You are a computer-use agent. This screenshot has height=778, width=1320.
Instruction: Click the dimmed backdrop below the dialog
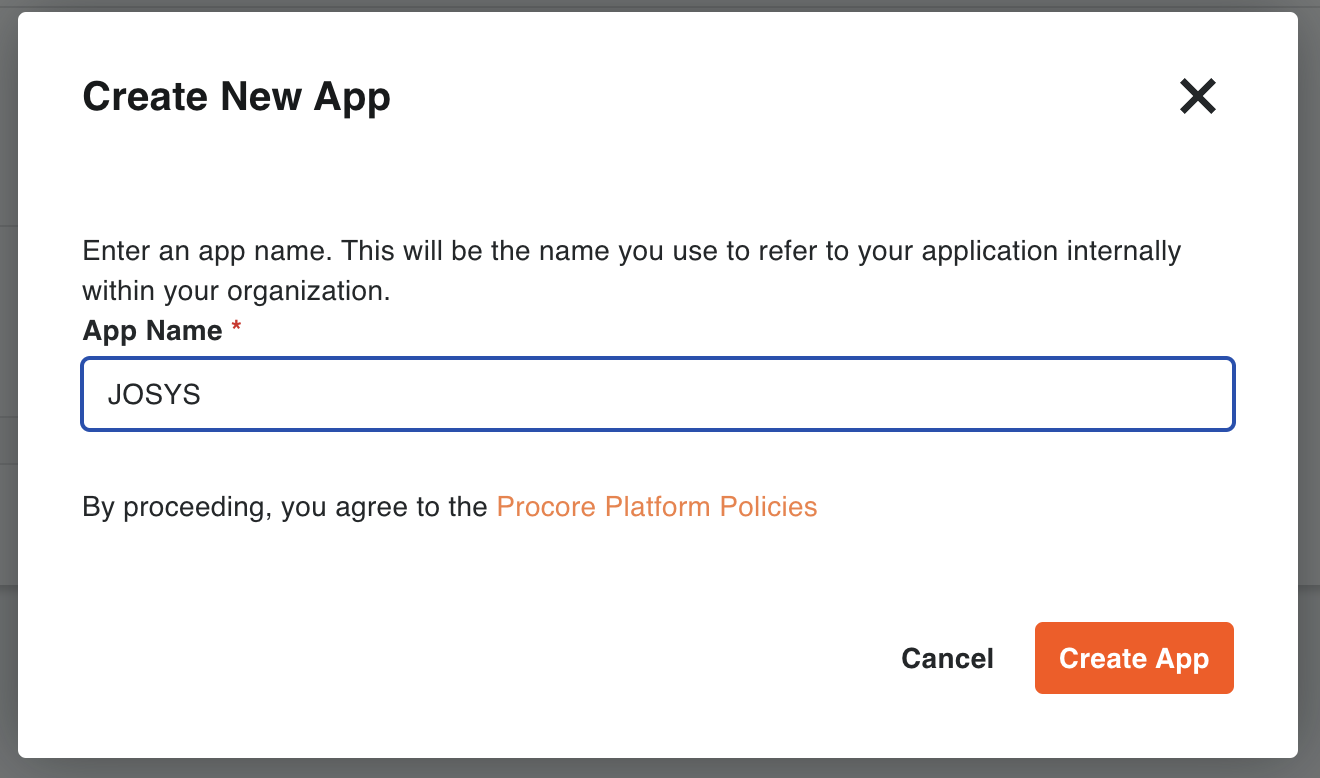tap(660, 768)
